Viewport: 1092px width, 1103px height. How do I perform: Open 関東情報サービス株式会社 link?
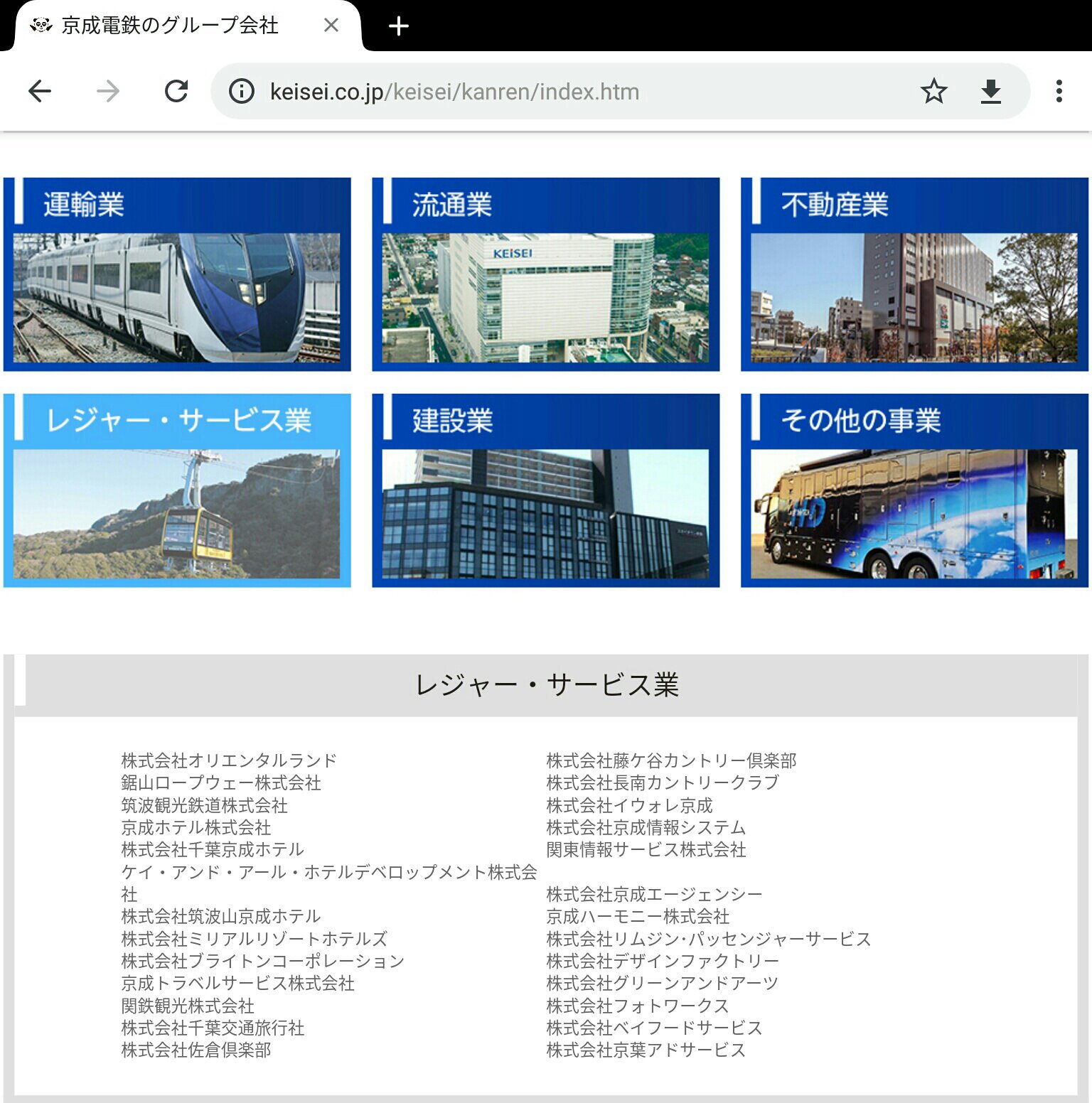[646, 849]
